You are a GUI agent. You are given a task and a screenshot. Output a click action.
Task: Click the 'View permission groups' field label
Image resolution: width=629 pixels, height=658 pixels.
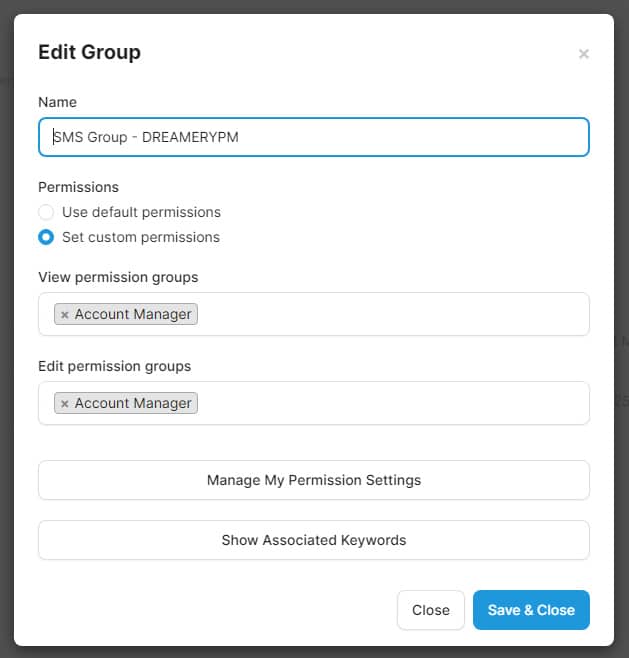[118, 277]
